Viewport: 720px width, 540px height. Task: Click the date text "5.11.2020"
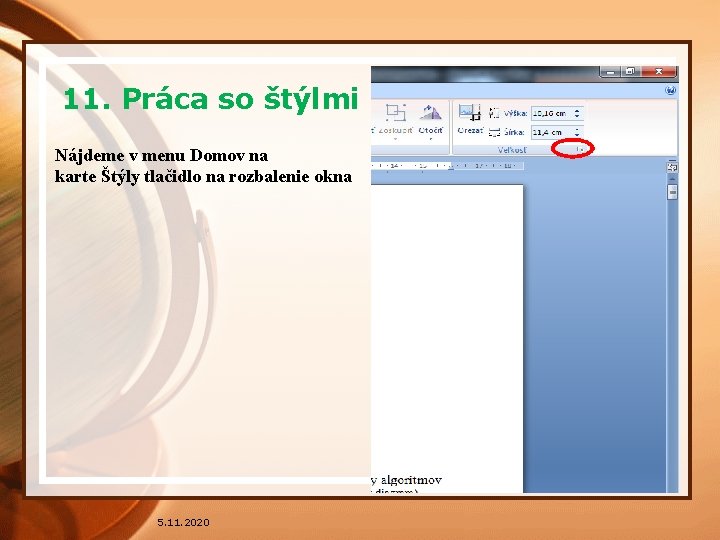183,522
